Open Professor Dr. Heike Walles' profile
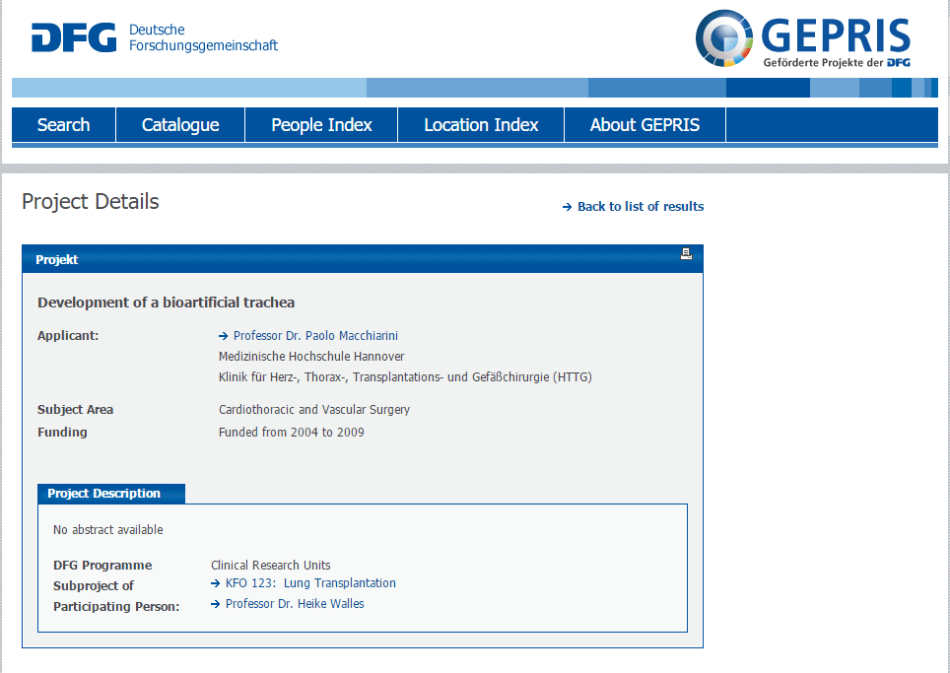Screen dimensions: 950x673 (294, 603)
